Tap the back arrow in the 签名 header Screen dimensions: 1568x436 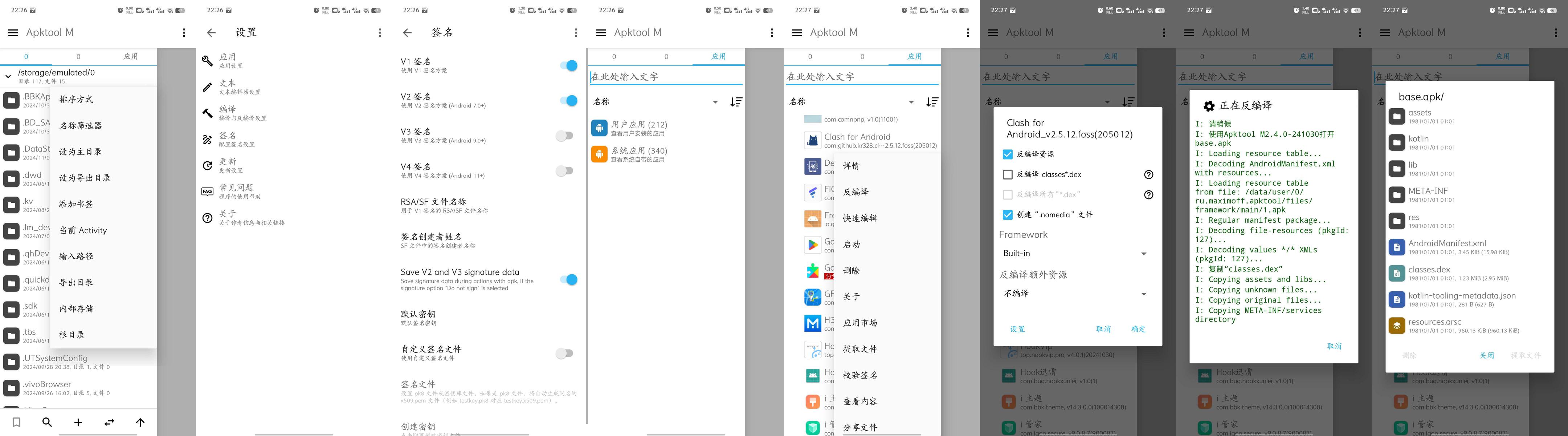[x=407, y=33]
